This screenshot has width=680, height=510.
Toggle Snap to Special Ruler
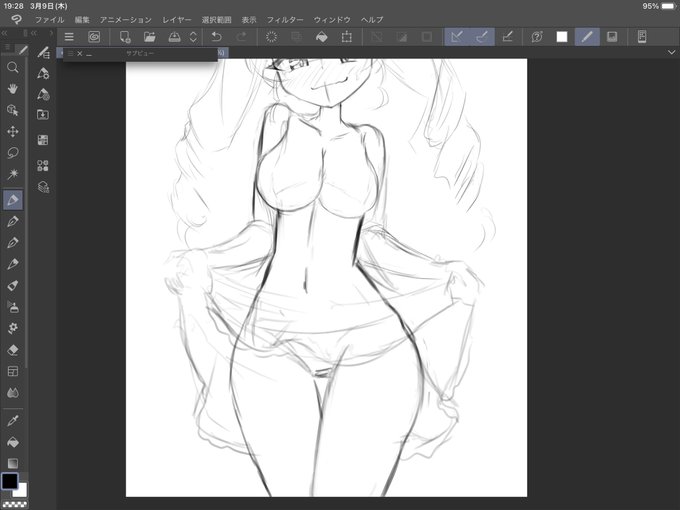coord(482,37)
